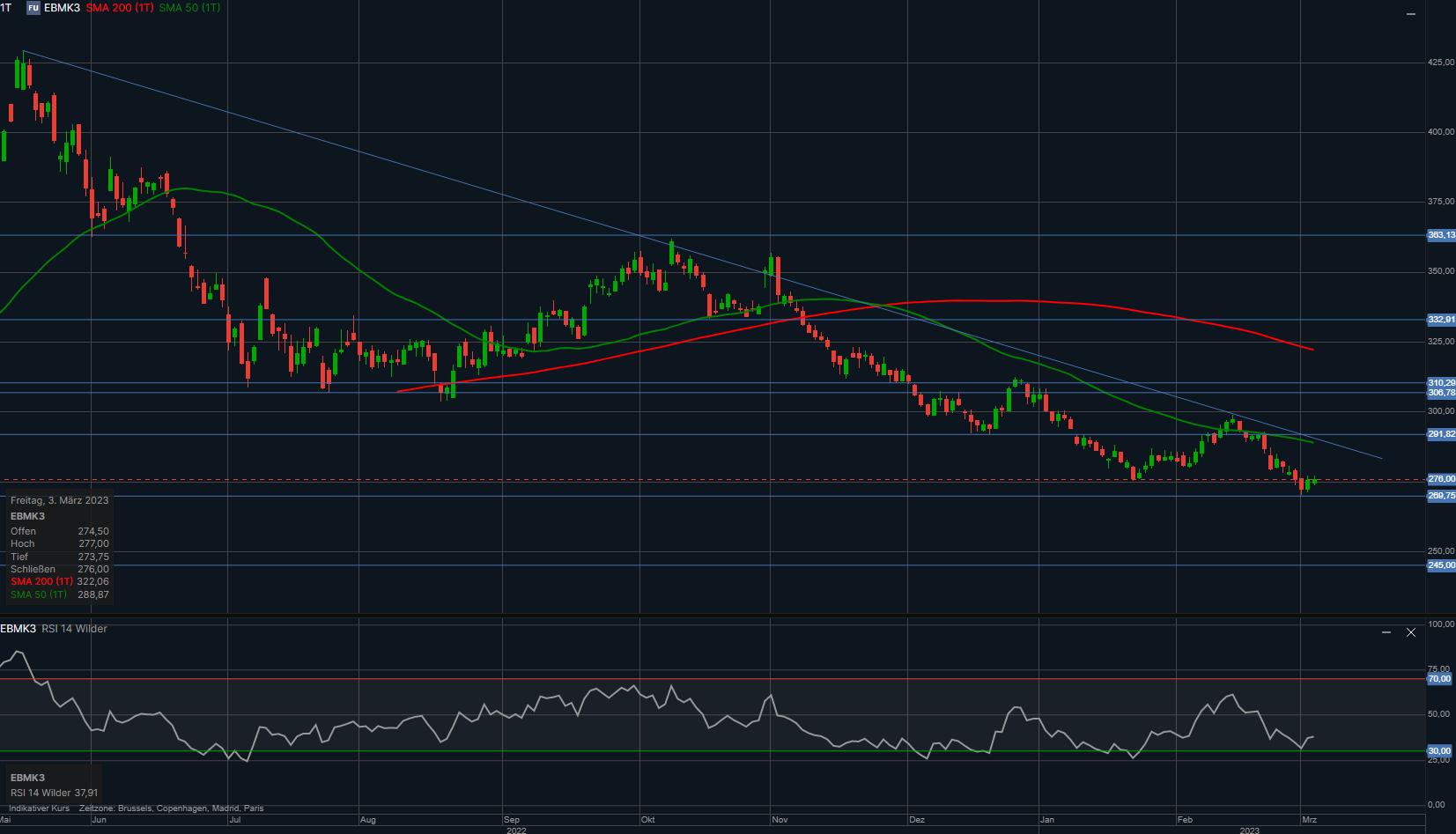Select the 332,91 price level tag
This screenshot has height=834, width=1456.
[x=1441, y=320]
